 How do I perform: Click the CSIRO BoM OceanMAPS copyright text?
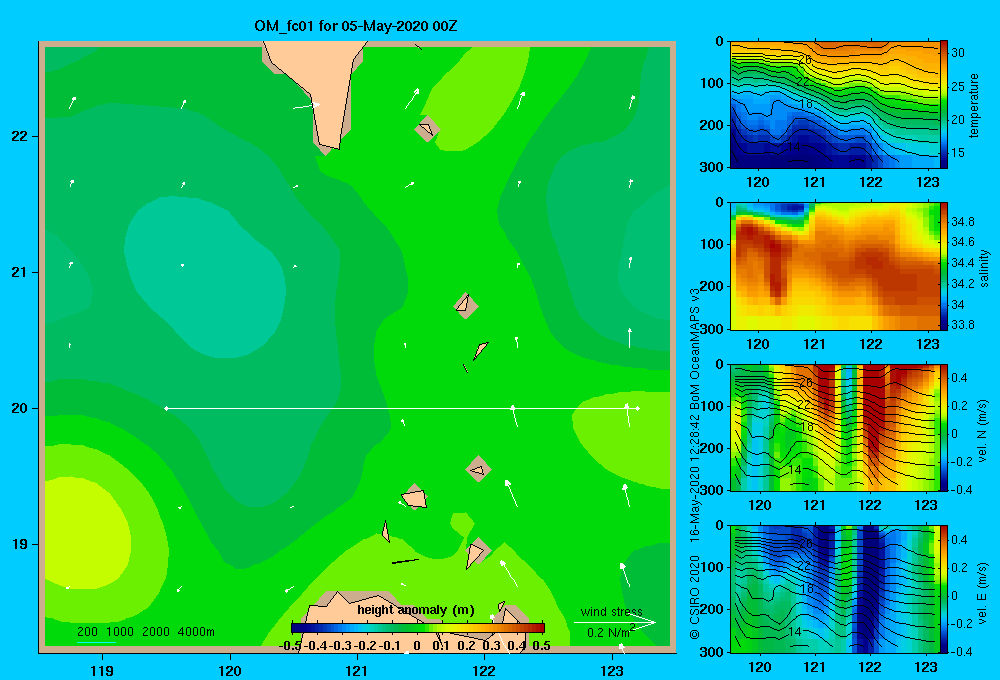pyautogui.click(x=695, y=462)
